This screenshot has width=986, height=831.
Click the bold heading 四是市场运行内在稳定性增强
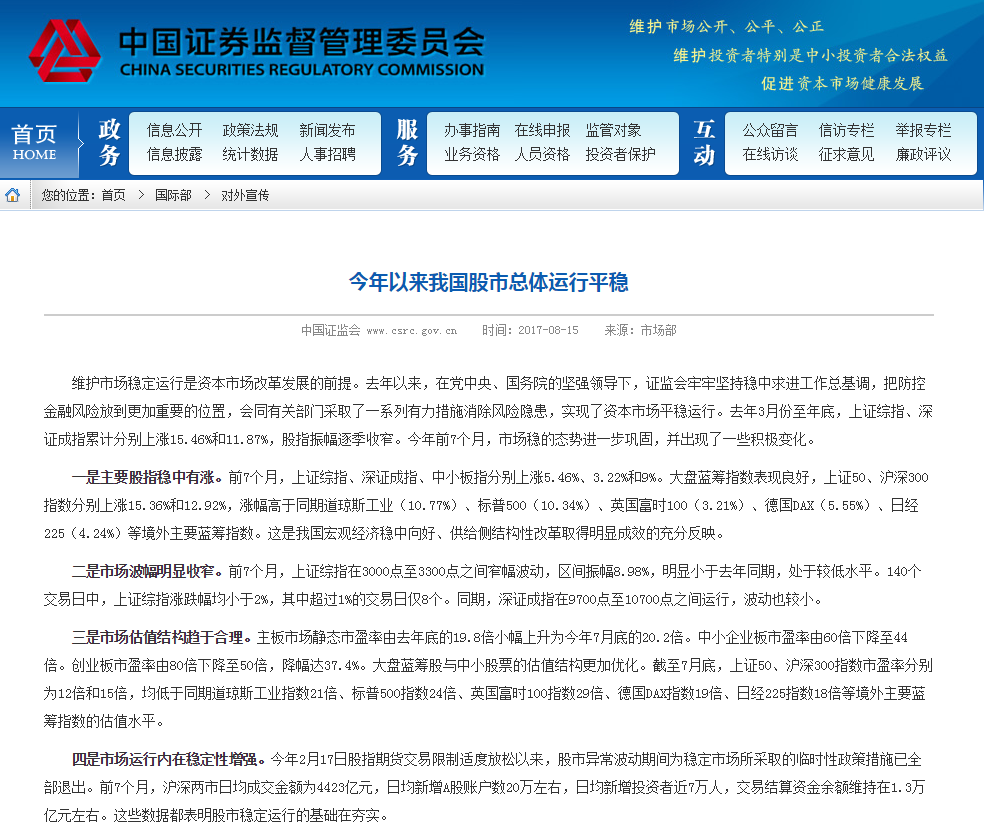point(169,759)
